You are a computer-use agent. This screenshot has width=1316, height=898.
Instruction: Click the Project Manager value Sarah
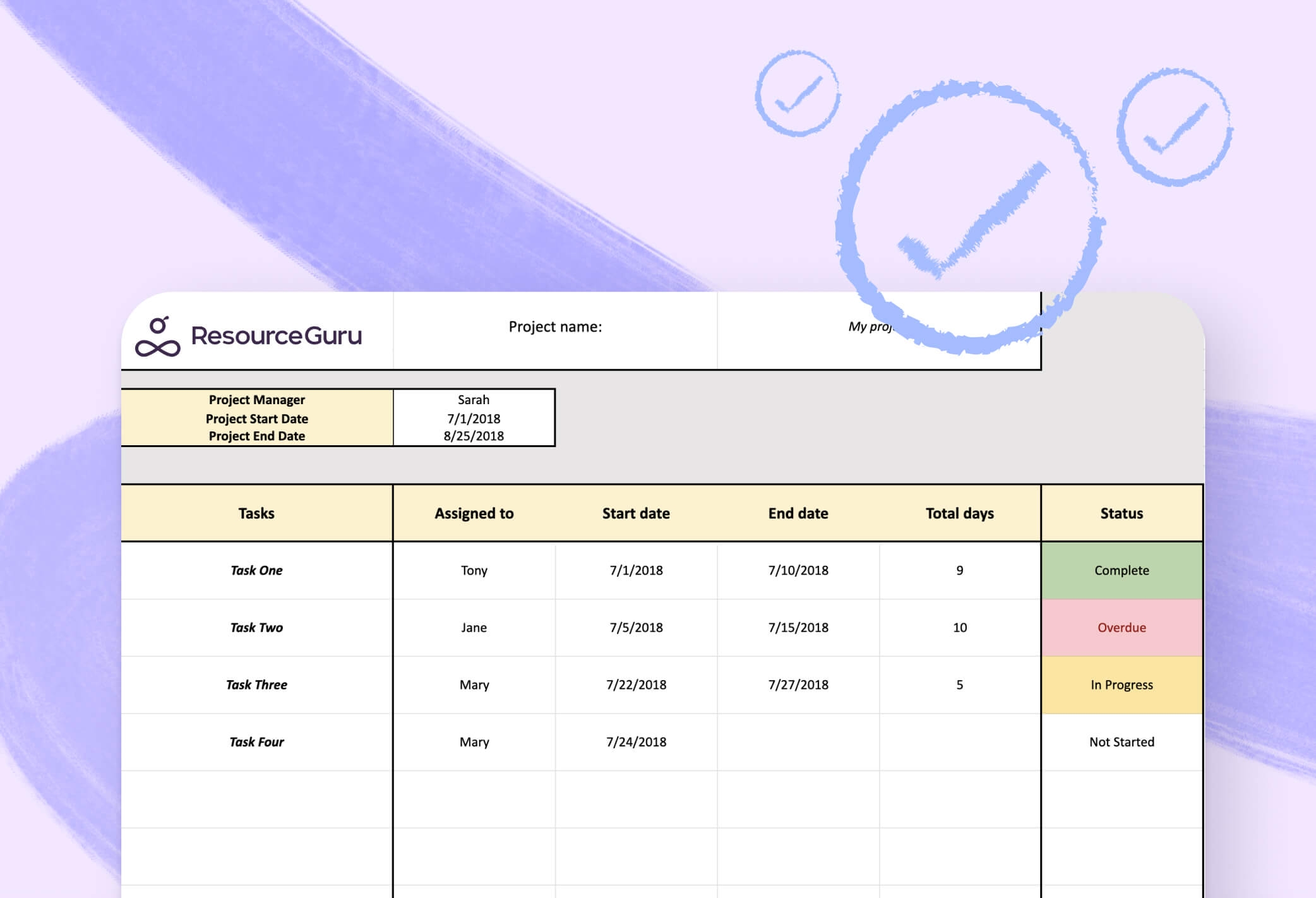[x=474, y=400]
